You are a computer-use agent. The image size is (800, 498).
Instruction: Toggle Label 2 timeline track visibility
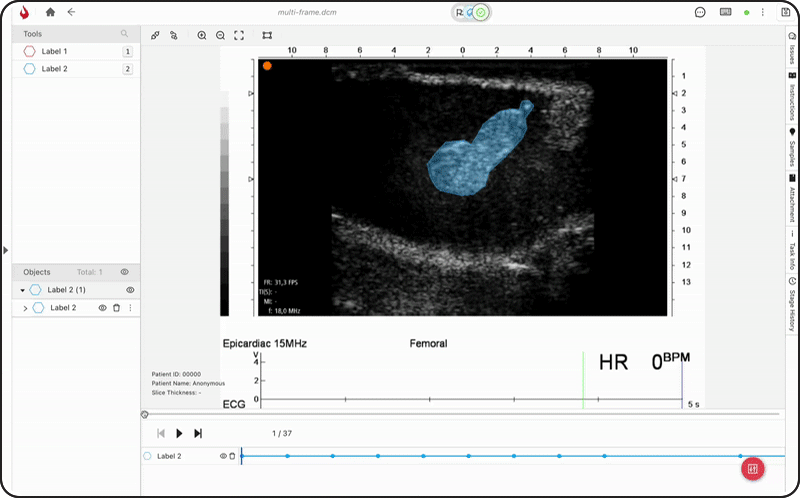[223, 456]
